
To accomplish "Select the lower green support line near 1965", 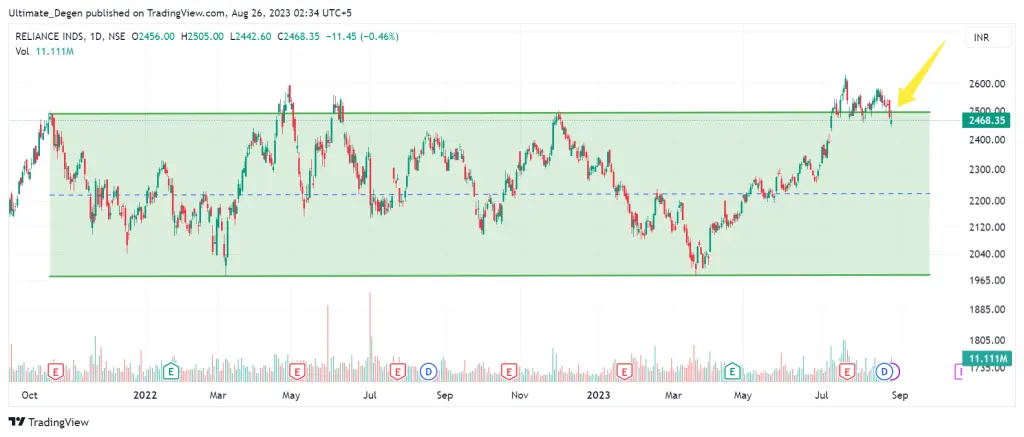I will [490, 276].
